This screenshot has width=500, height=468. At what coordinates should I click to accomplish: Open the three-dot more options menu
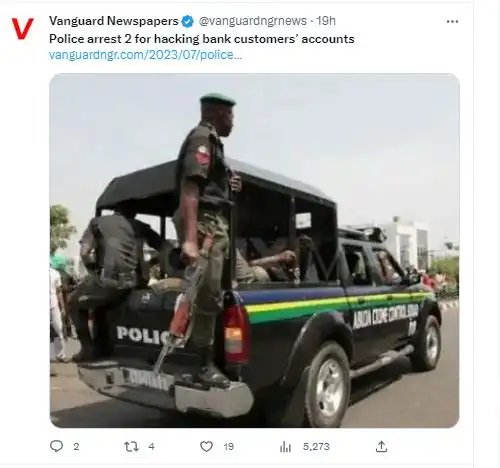click(452, 22)
